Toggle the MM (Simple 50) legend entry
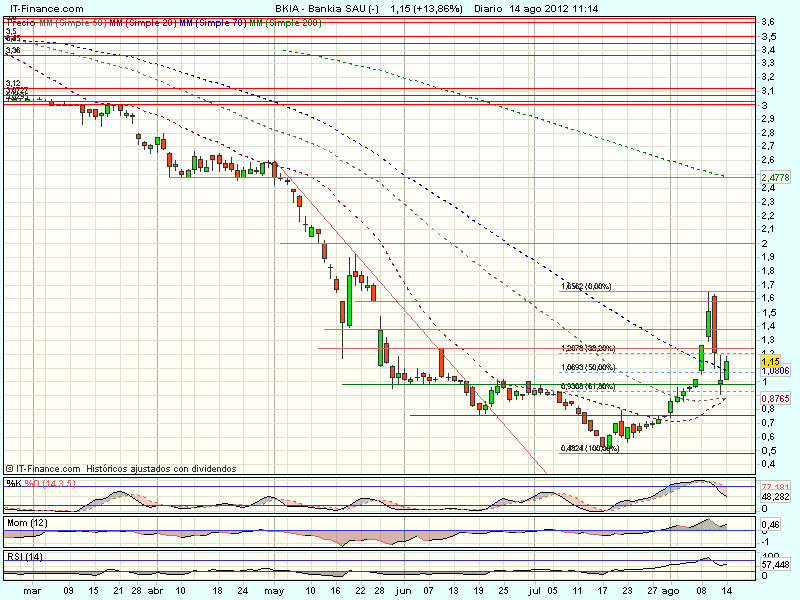Screen dimensions: 800x600 pos(73,21)
